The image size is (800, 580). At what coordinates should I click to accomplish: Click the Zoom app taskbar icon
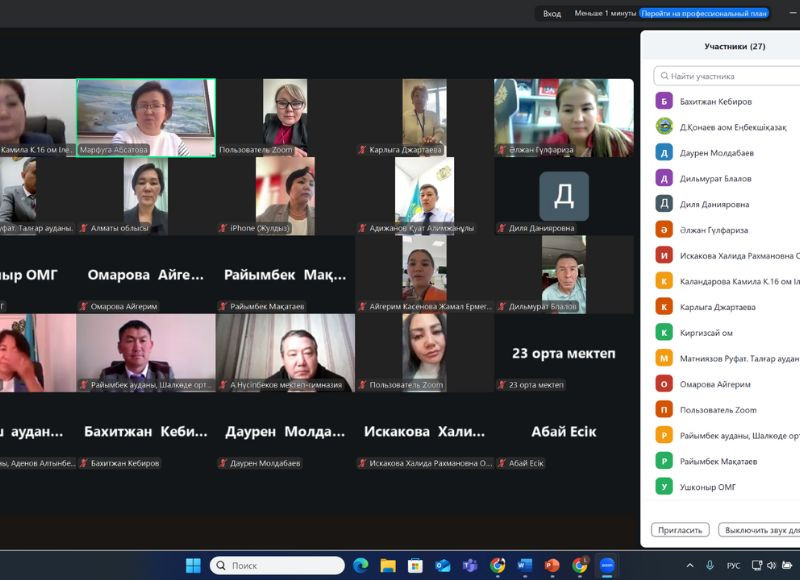tap(606, 566)
